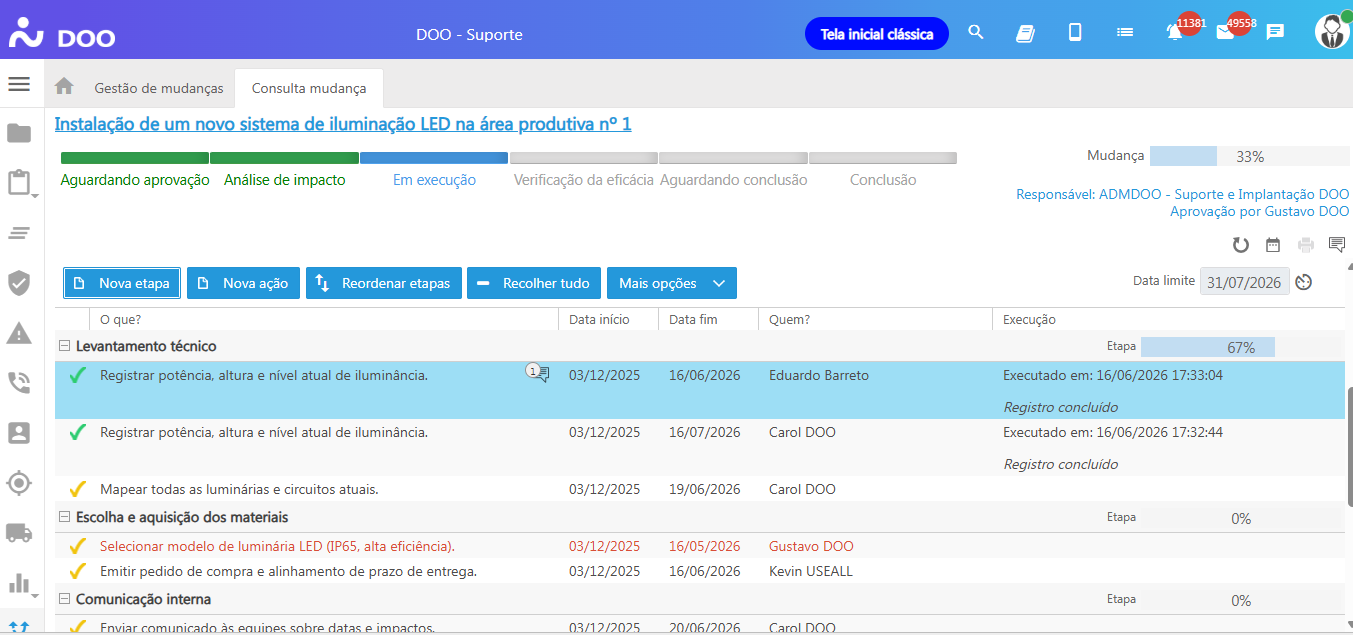This screenshot has height=635, width=1353.
Task: Switch to Gestão de mudanças tab
Action: tap(159, 88)
